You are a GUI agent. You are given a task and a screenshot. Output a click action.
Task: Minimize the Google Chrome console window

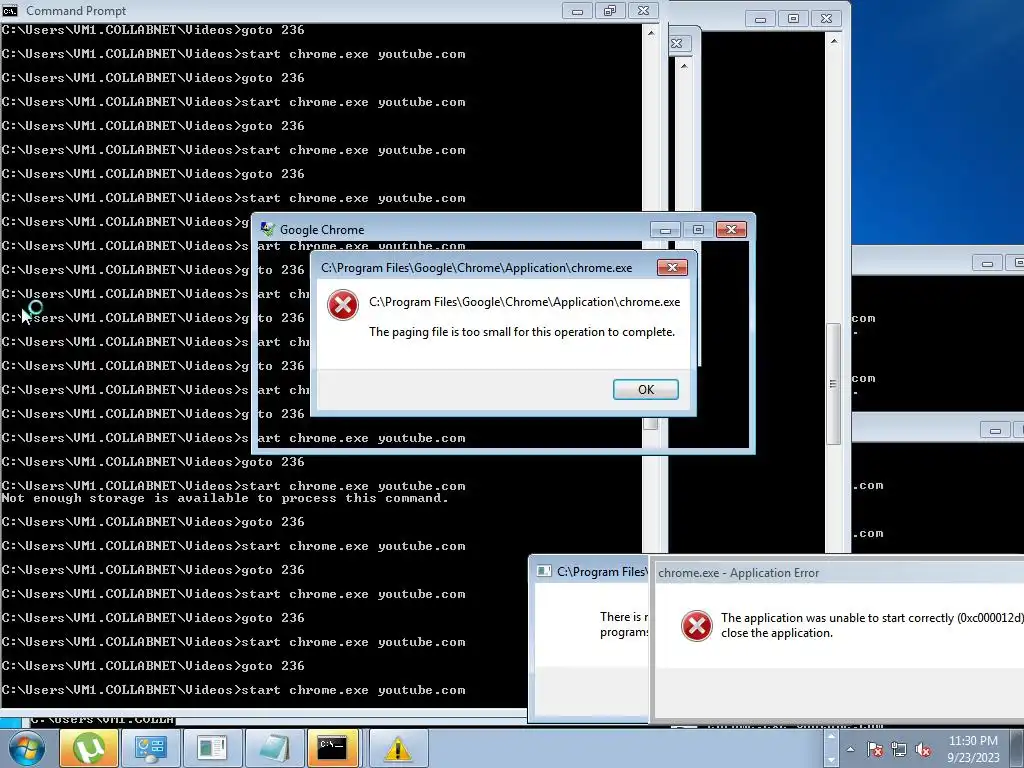tap(665, 230)
